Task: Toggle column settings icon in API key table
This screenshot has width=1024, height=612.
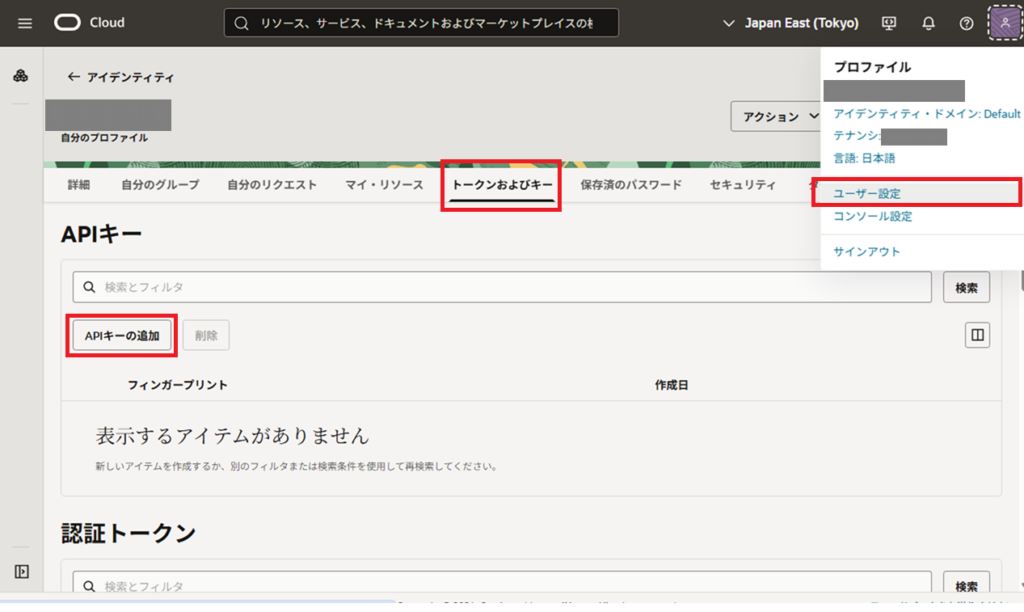Action: (977, 335)
